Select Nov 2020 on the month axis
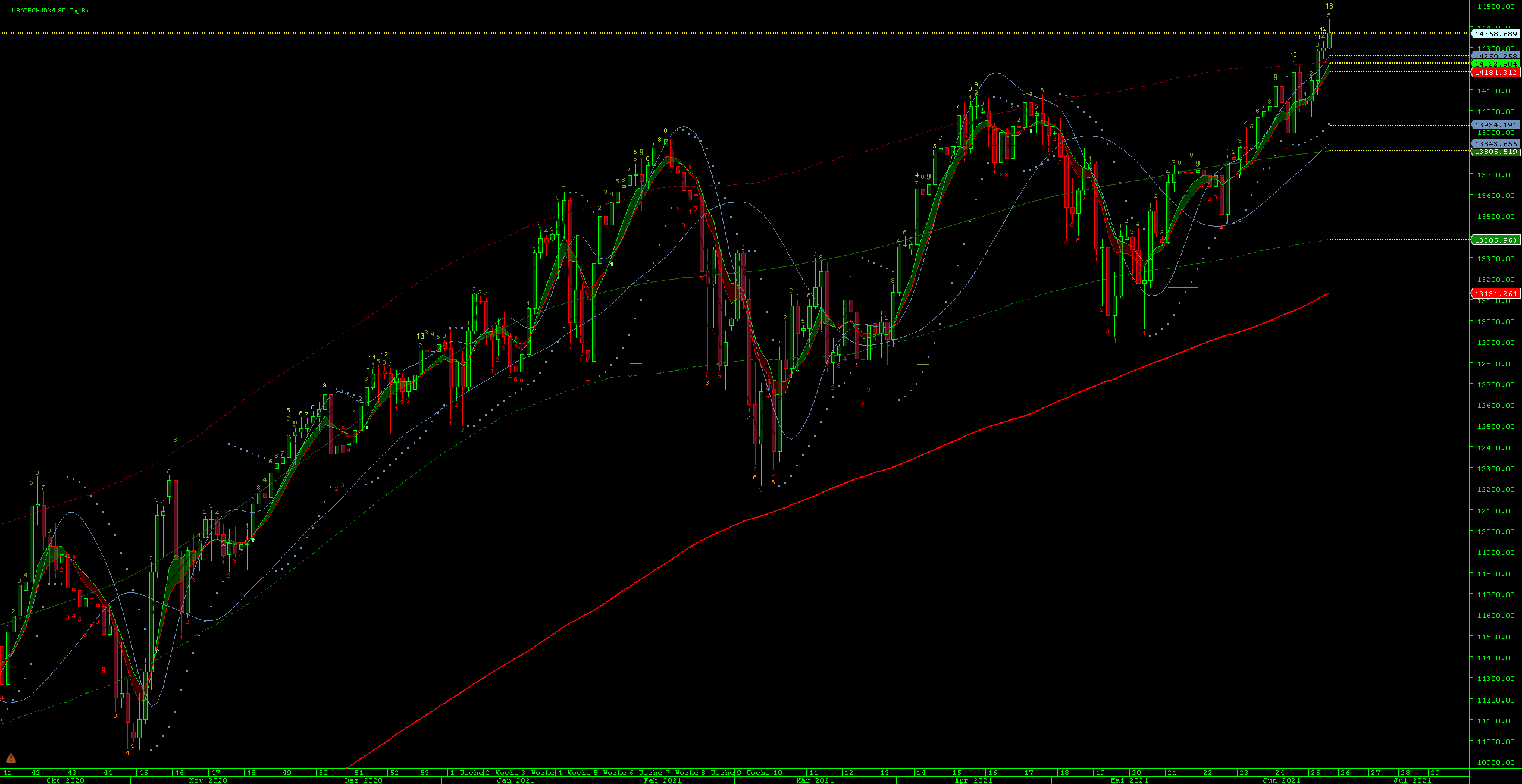 [x=208, y=780]
